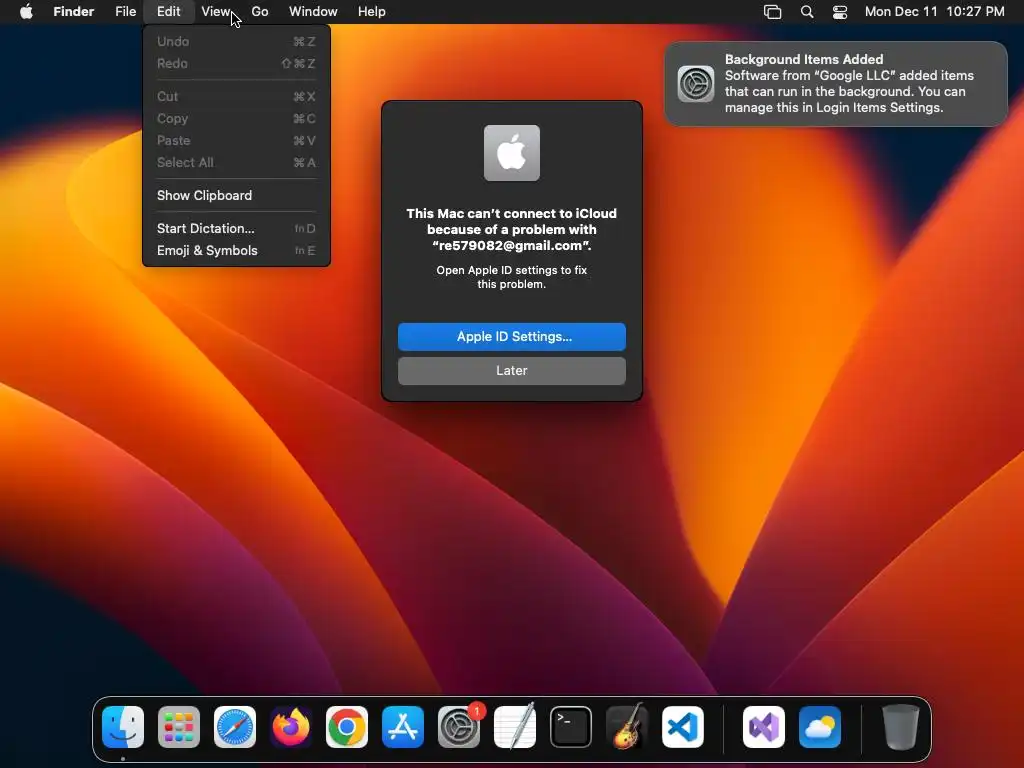1024x768 pixels.
Task: Close the open Edit menu
Action: (168, 12)
